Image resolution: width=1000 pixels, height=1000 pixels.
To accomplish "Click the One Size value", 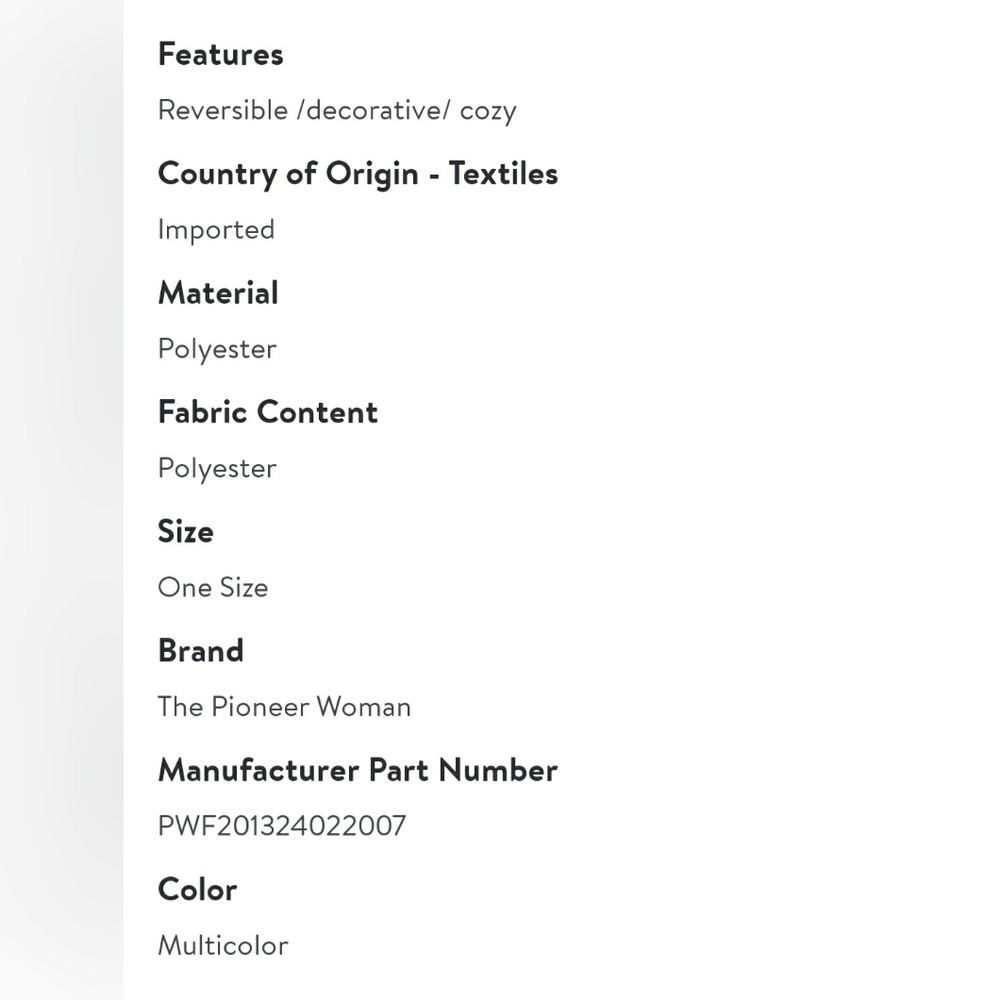I will pos(213,587).
